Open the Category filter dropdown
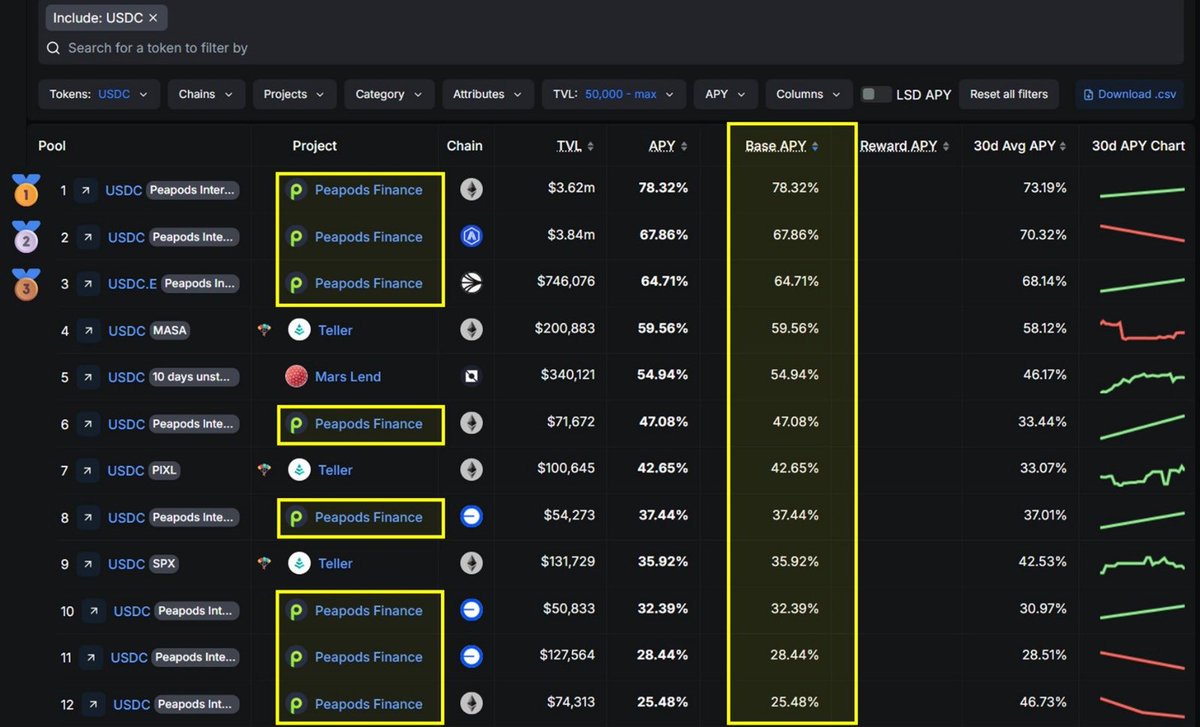 tap(389, 94)
